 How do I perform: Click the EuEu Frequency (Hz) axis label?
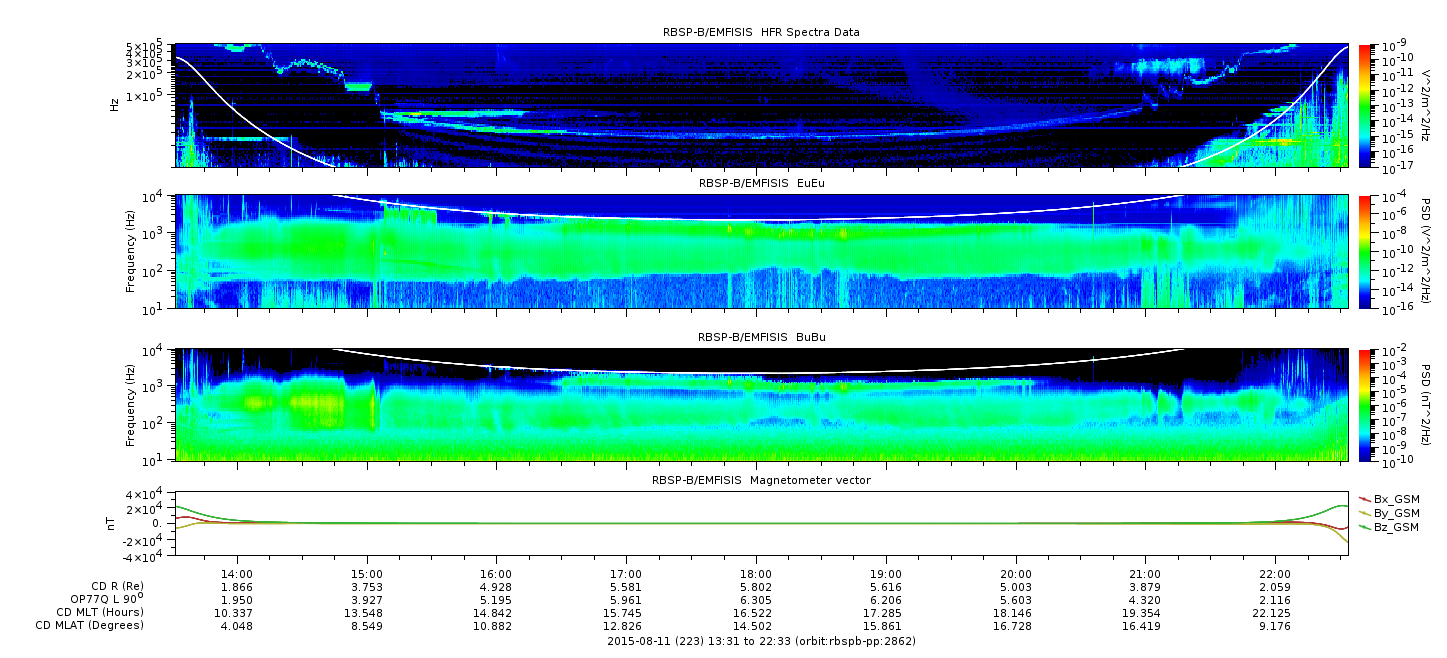[131, 252]
